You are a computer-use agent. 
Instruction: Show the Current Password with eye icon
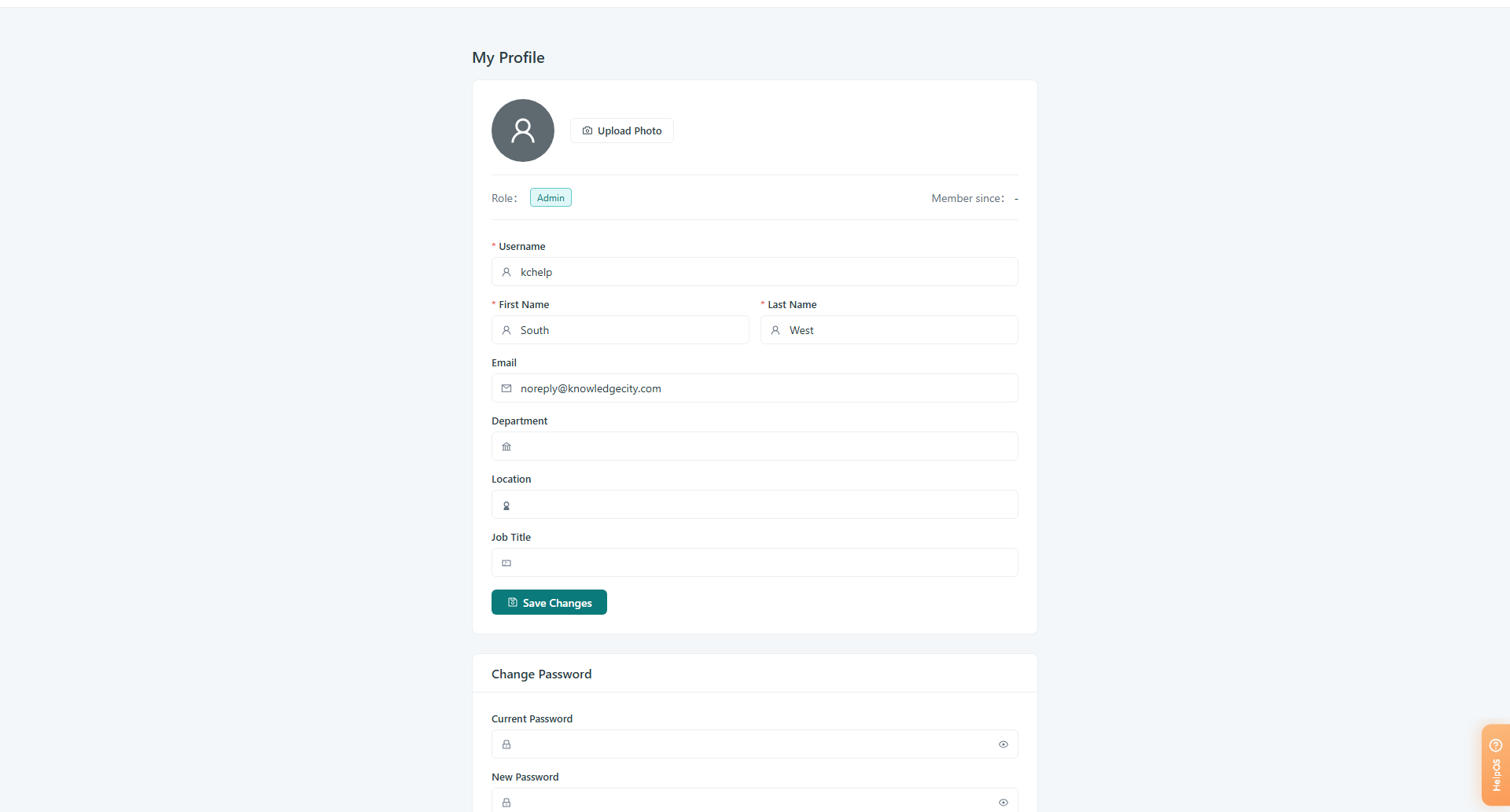tap(1004, 744)
